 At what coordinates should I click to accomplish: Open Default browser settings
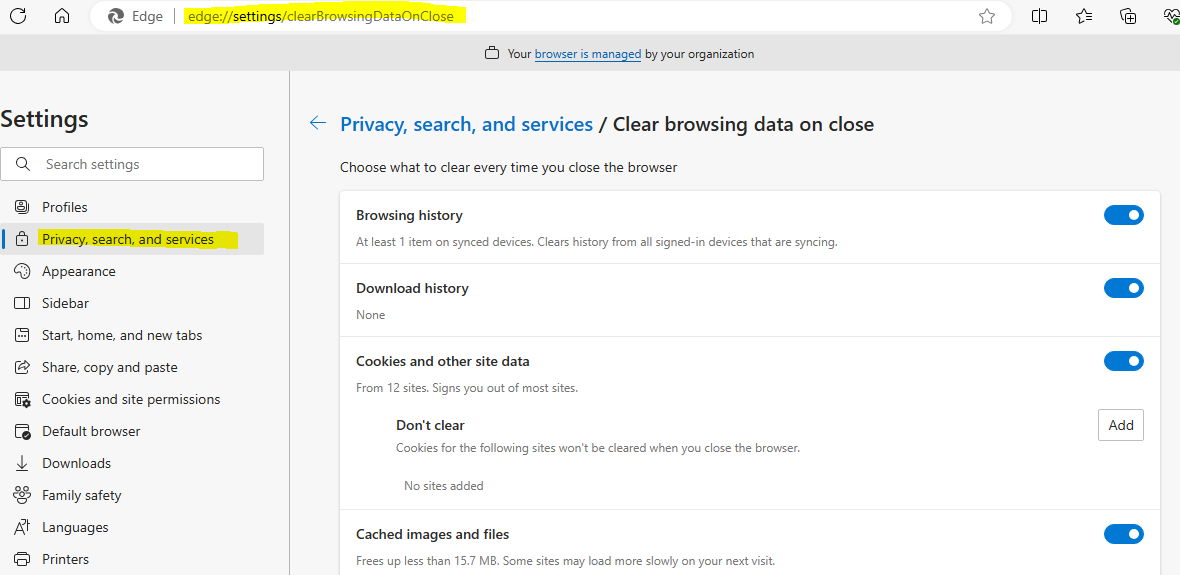click(x=132, y=431)
